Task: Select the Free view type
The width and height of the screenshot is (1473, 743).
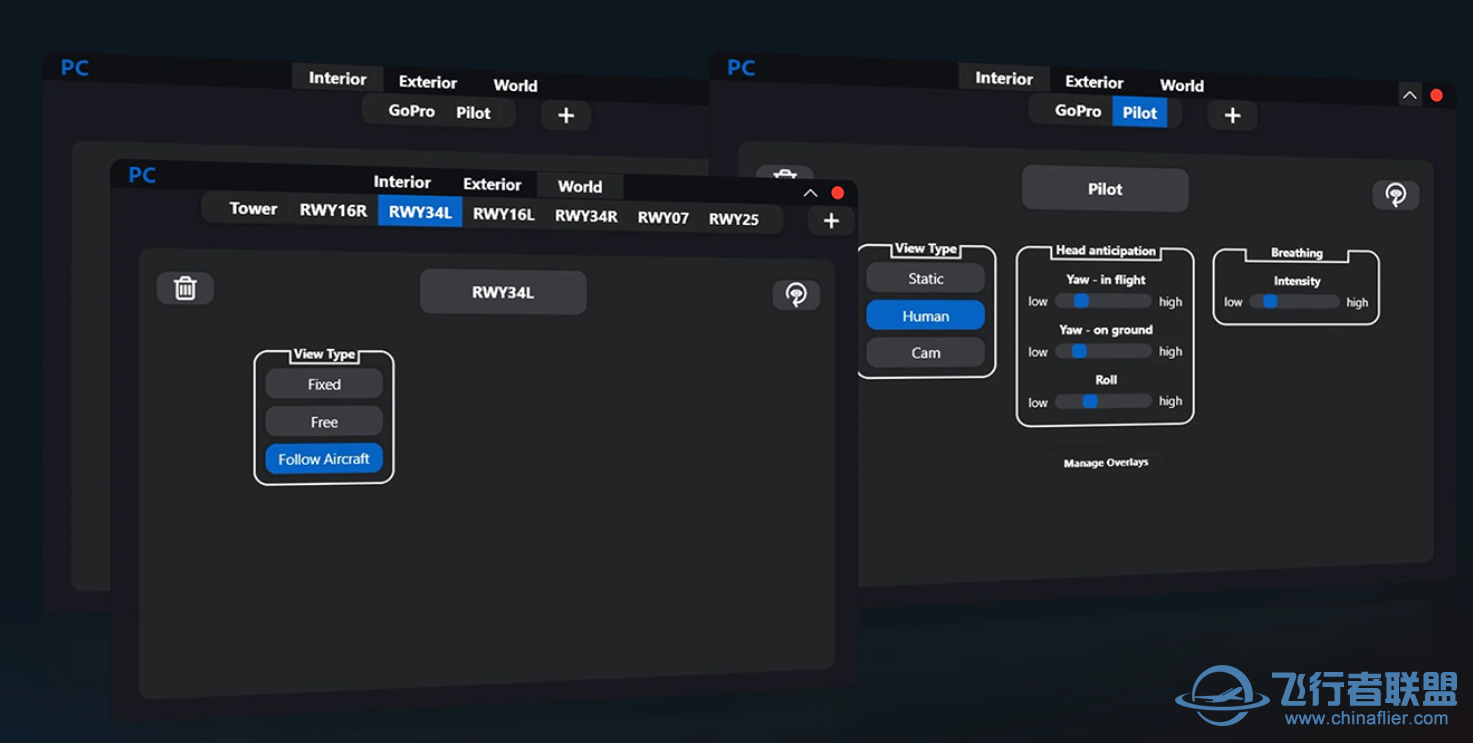Action: (324, 422)
